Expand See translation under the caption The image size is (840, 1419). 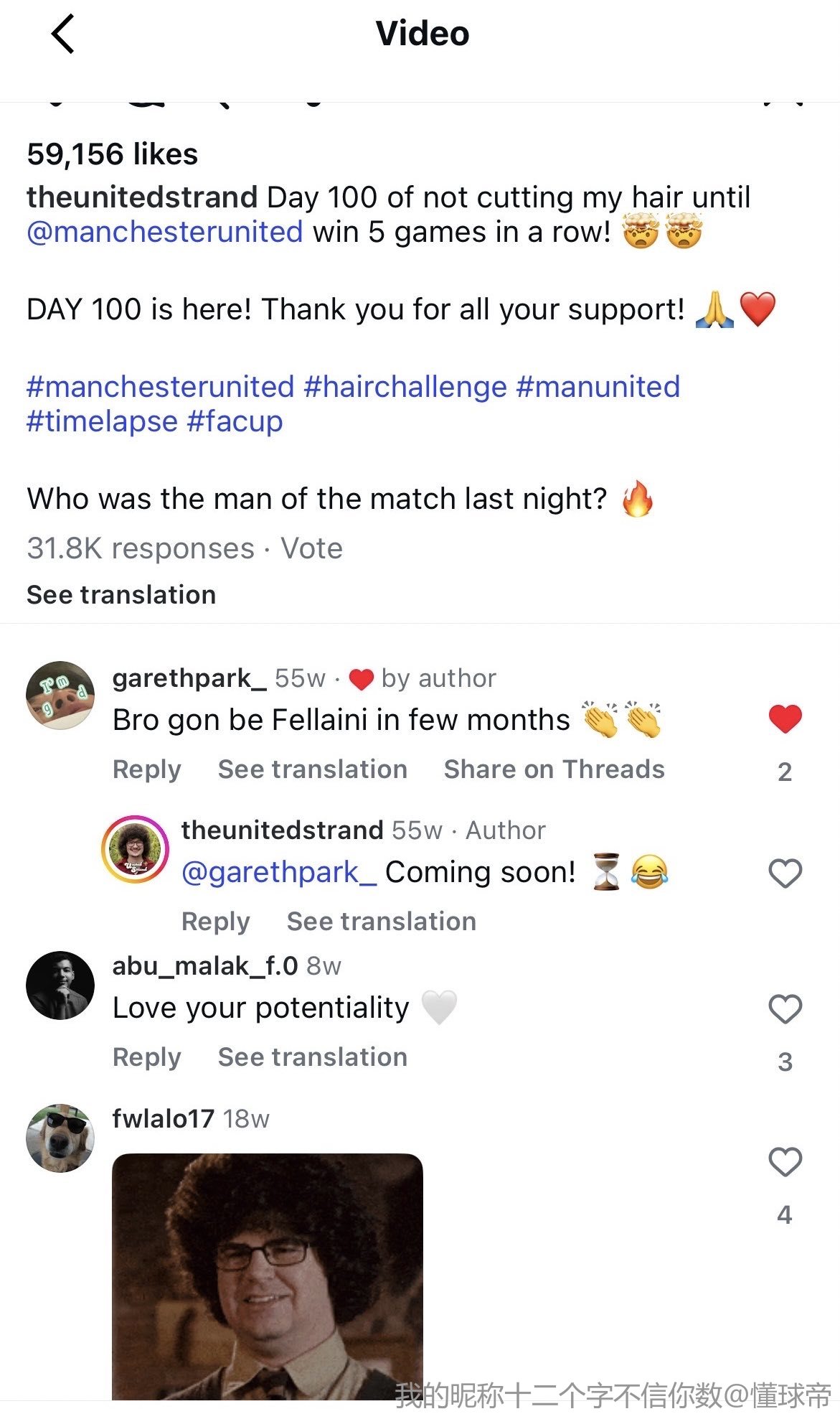coord(121,595)
